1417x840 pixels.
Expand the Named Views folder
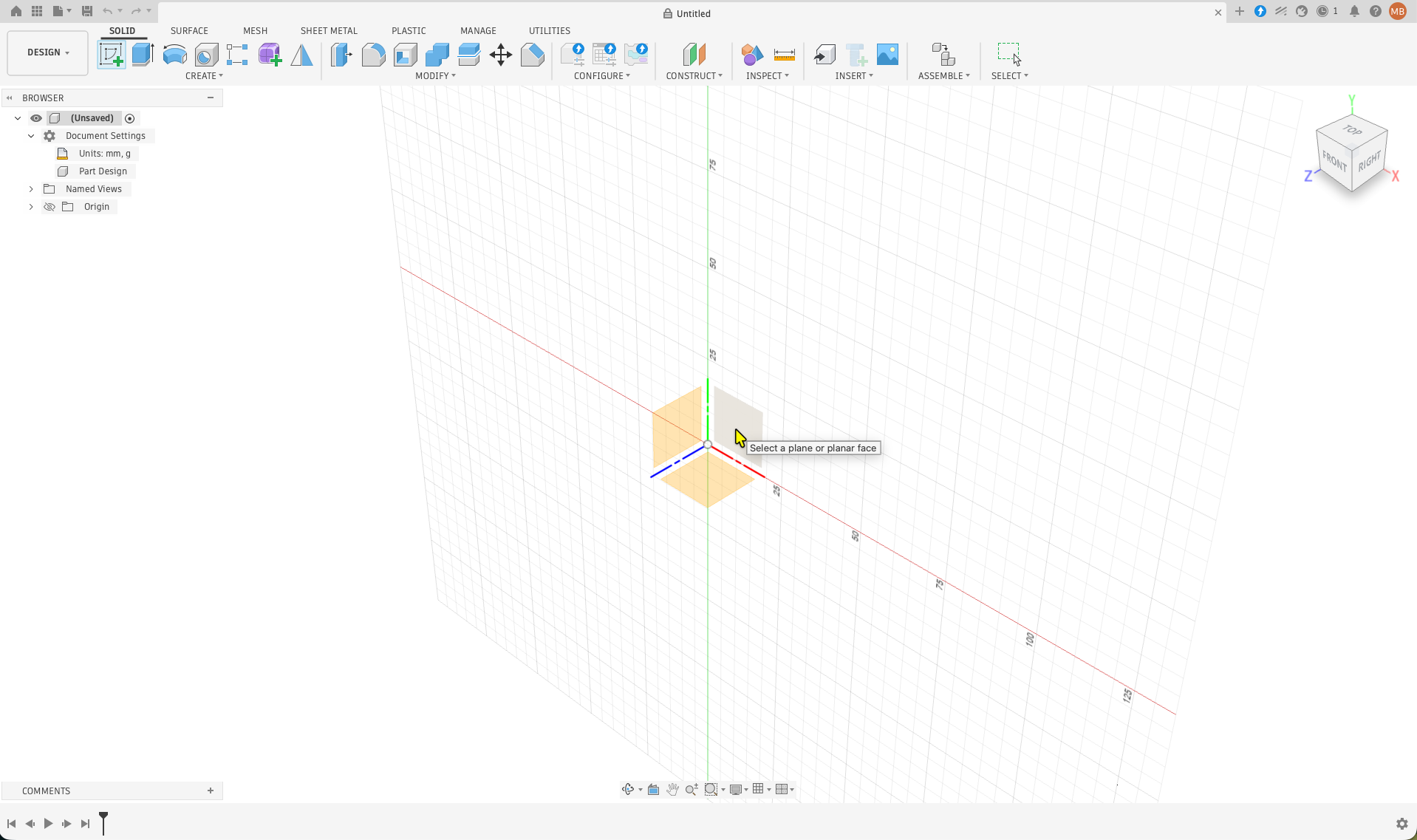click(x=31, y=189)
